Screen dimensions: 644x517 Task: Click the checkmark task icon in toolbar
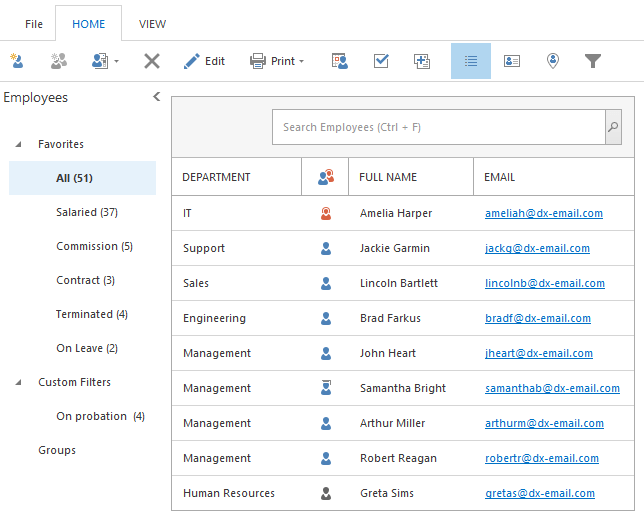point(381,61)
